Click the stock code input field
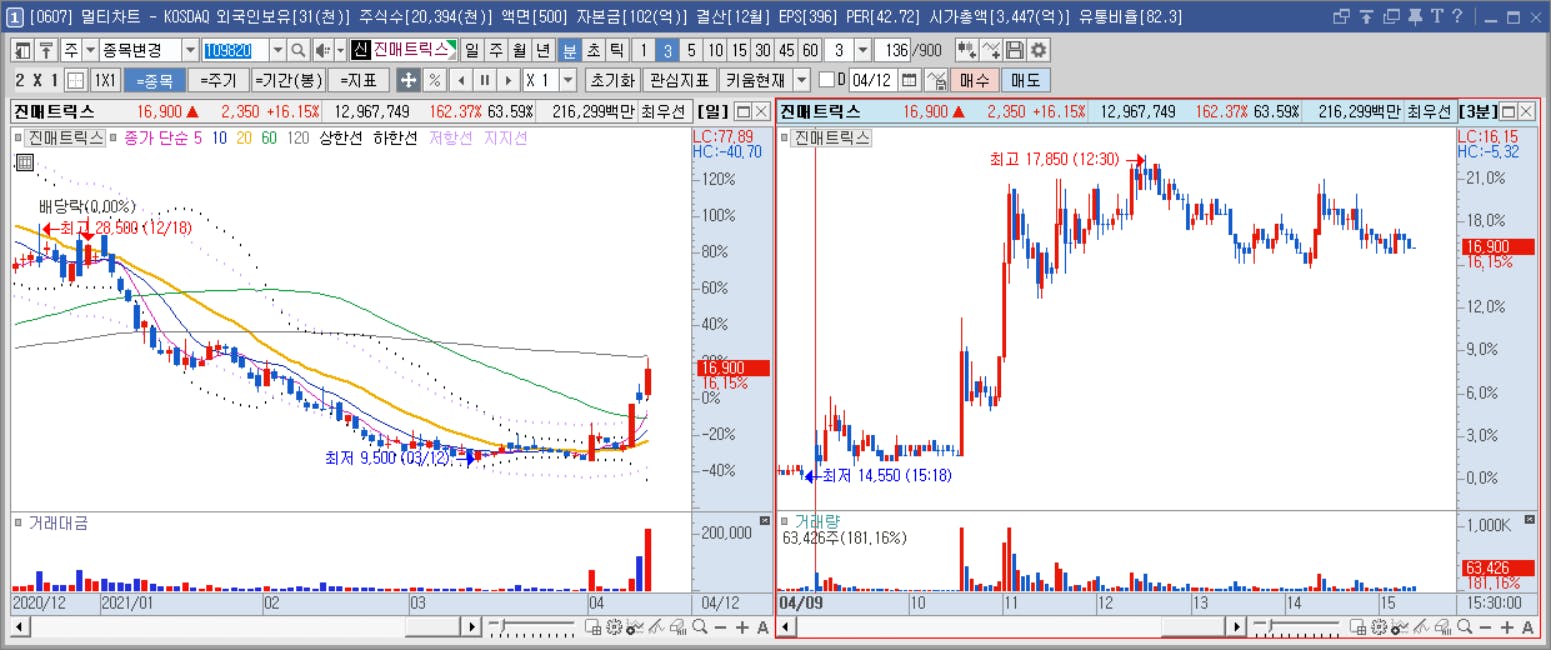1551x650 pixels. pyautogui.click(x=236, y=50)
